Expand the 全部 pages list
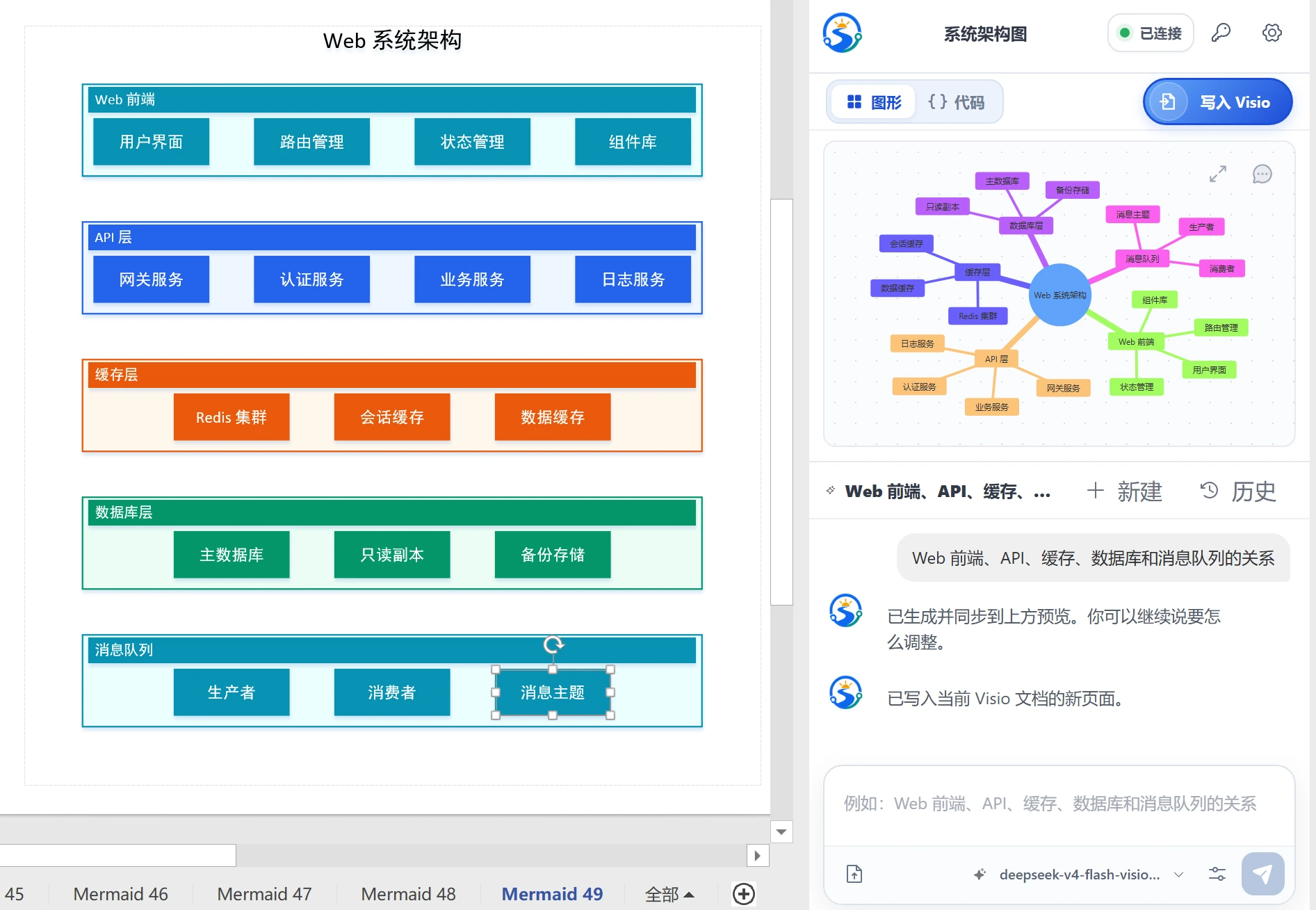The image size is (1316, 910). coord(669,894)
